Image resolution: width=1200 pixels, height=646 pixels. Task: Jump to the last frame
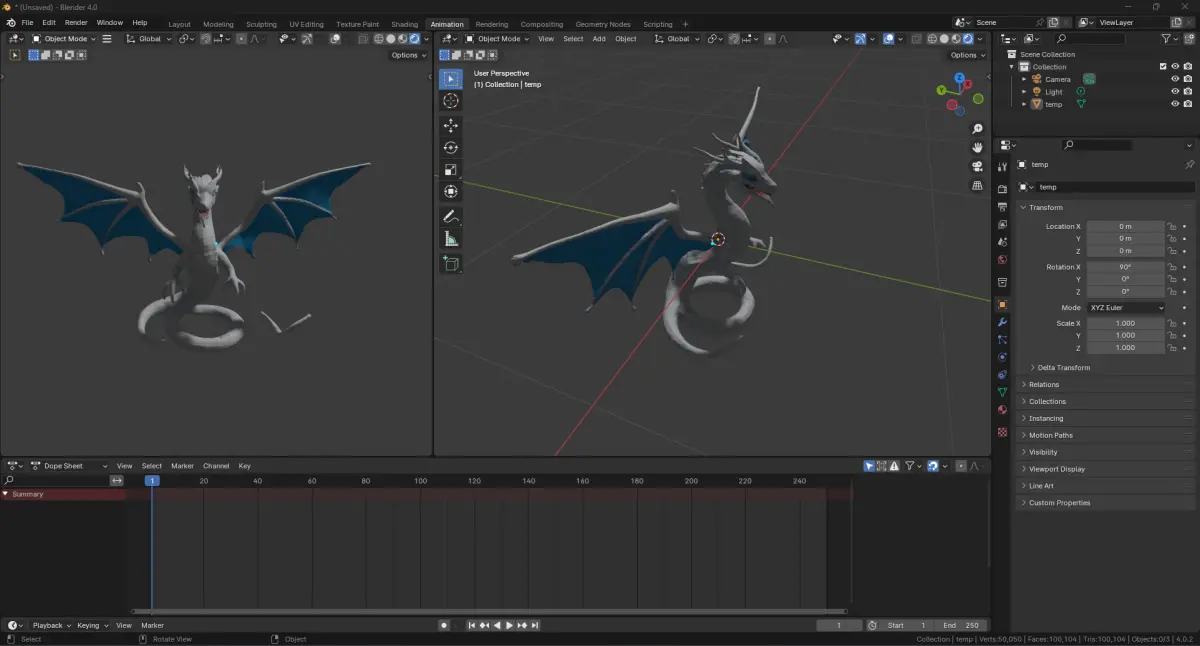535,625
